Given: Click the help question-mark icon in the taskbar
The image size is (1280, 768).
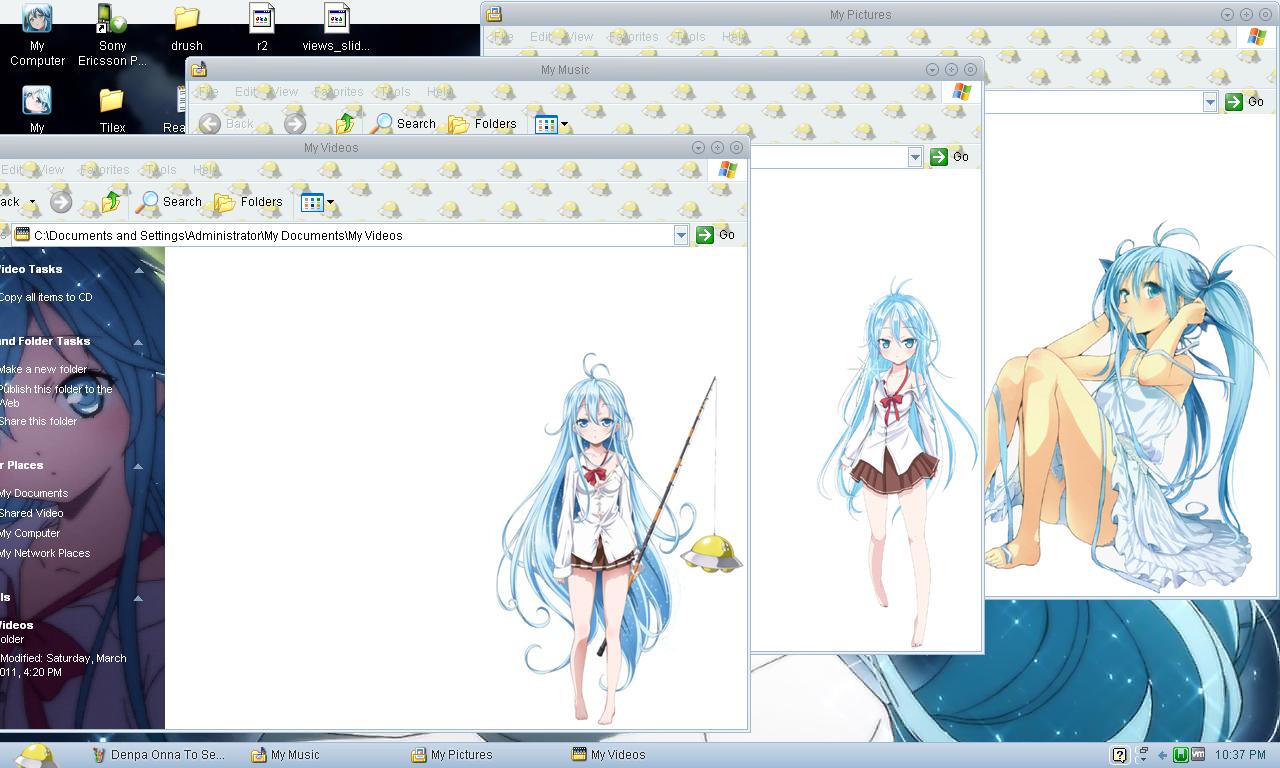Looking at the screenshot, I should pos(1120,755).
